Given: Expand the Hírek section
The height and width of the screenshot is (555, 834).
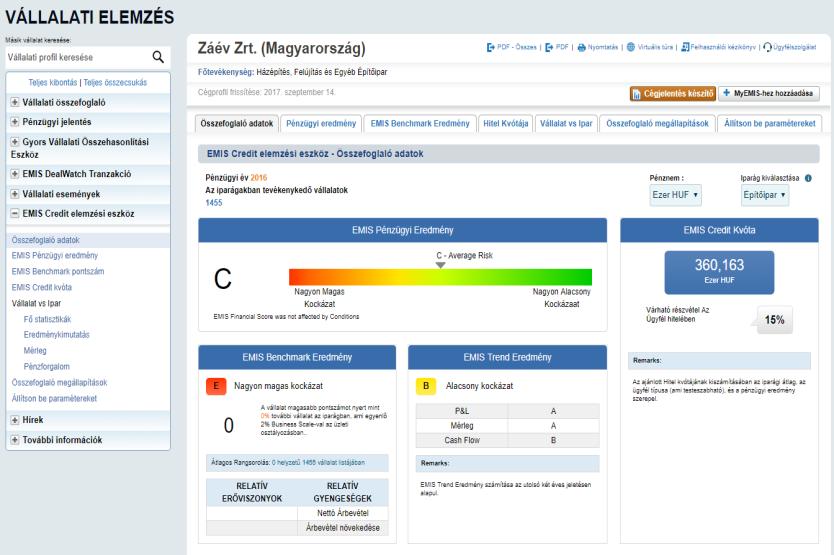Looking at the screenshot, I should pos(15,420).
